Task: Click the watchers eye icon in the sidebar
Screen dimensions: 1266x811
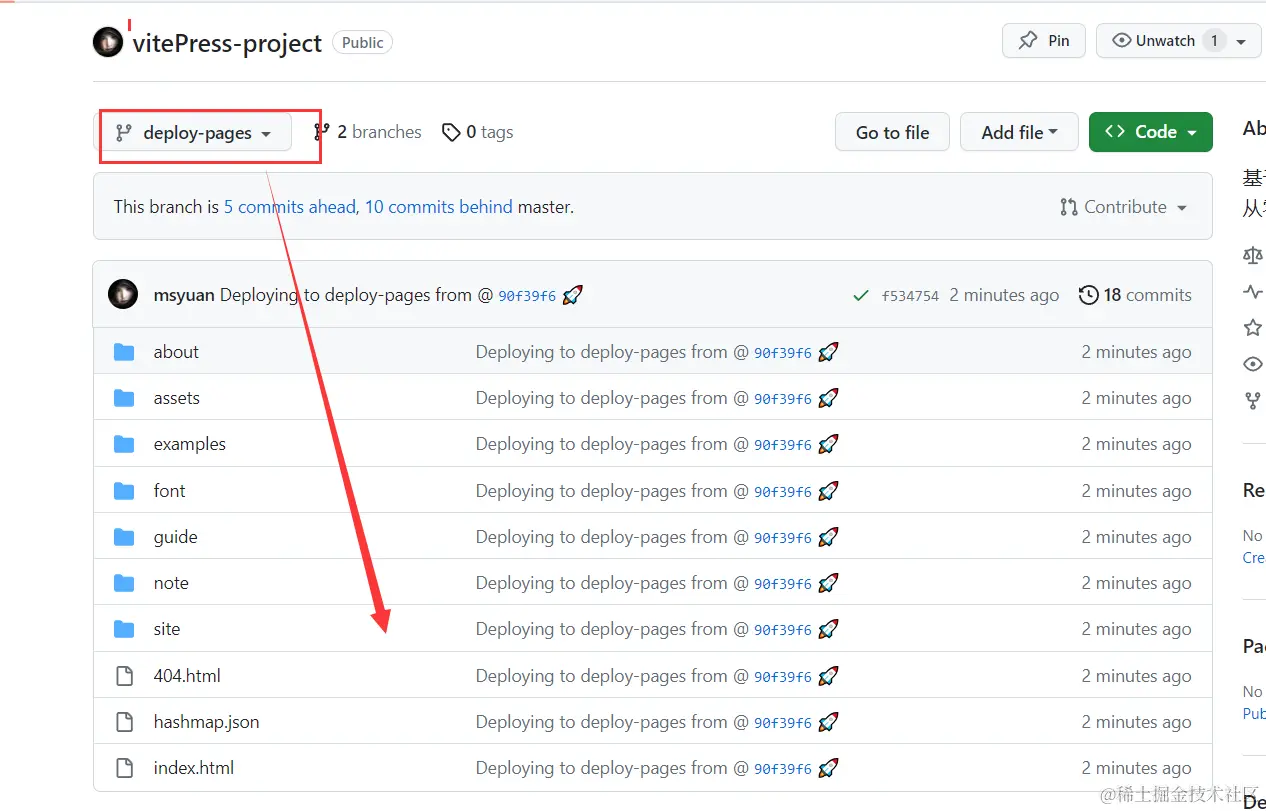Action: 1252,364
